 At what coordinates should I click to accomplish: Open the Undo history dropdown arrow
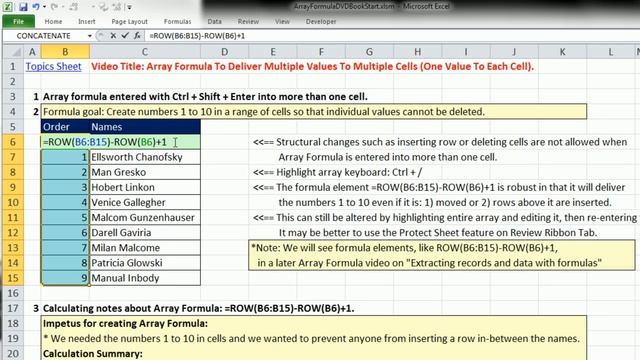coord(44,7)
